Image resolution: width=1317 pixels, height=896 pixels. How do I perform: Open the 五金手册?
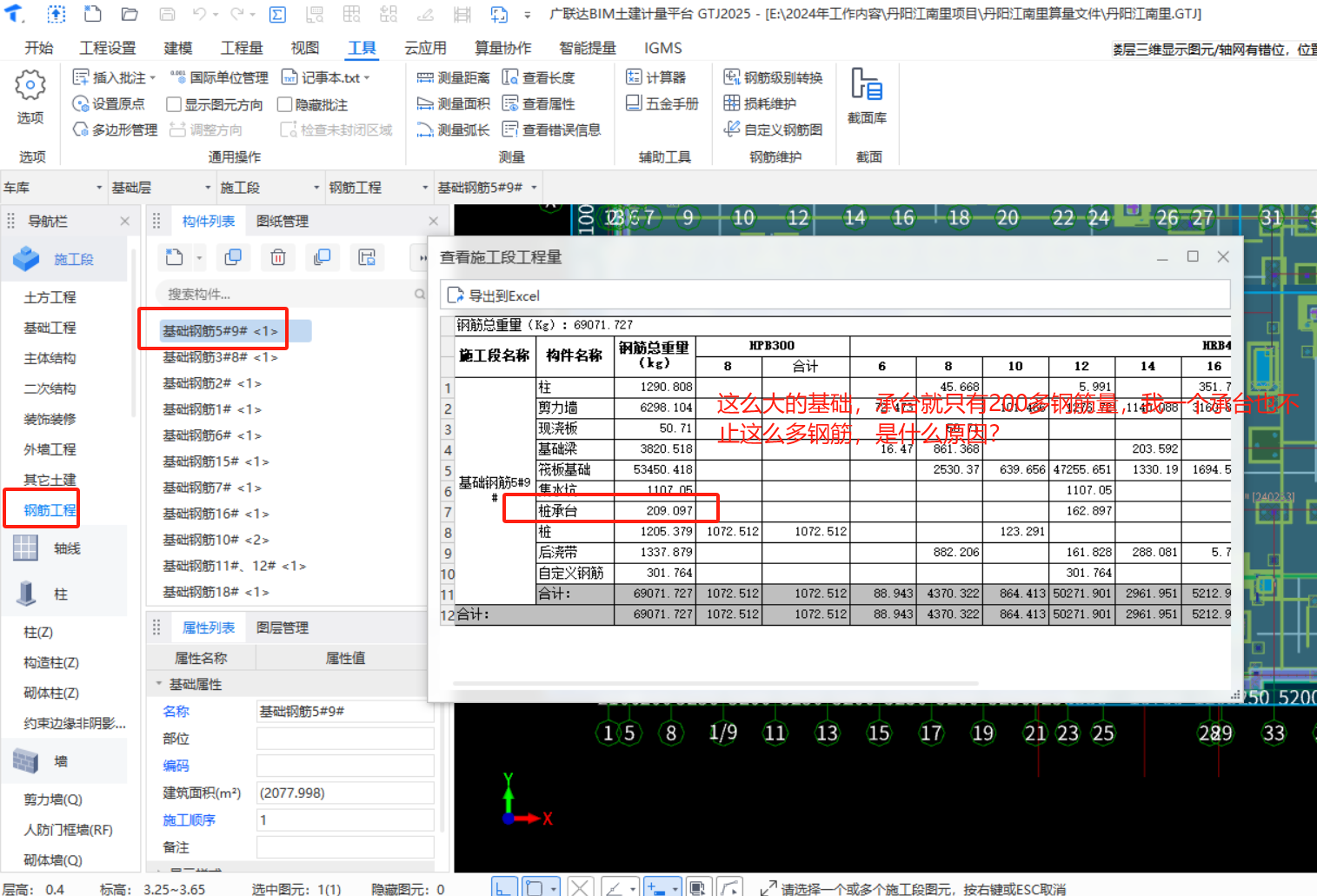click(662, 103)
